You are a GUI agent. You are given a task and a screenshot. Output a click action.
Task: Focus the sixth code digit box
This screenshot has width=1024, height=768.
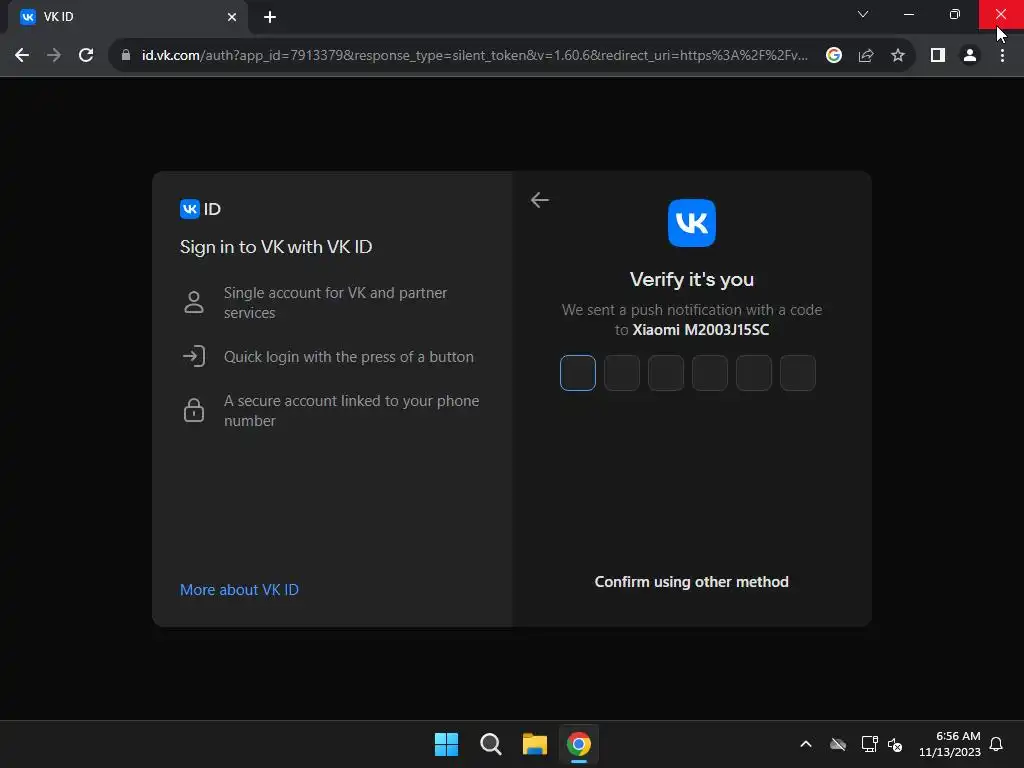coord(797,373)
